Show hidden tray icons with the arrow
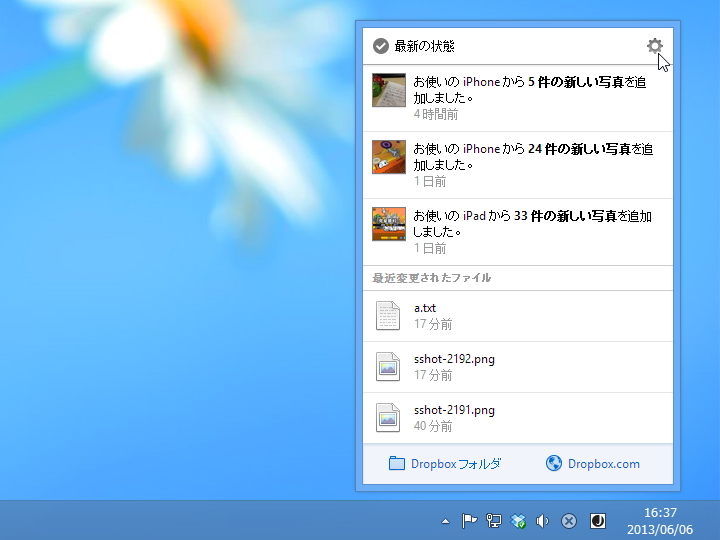This screenshot has width=720, height=540. 445,521
